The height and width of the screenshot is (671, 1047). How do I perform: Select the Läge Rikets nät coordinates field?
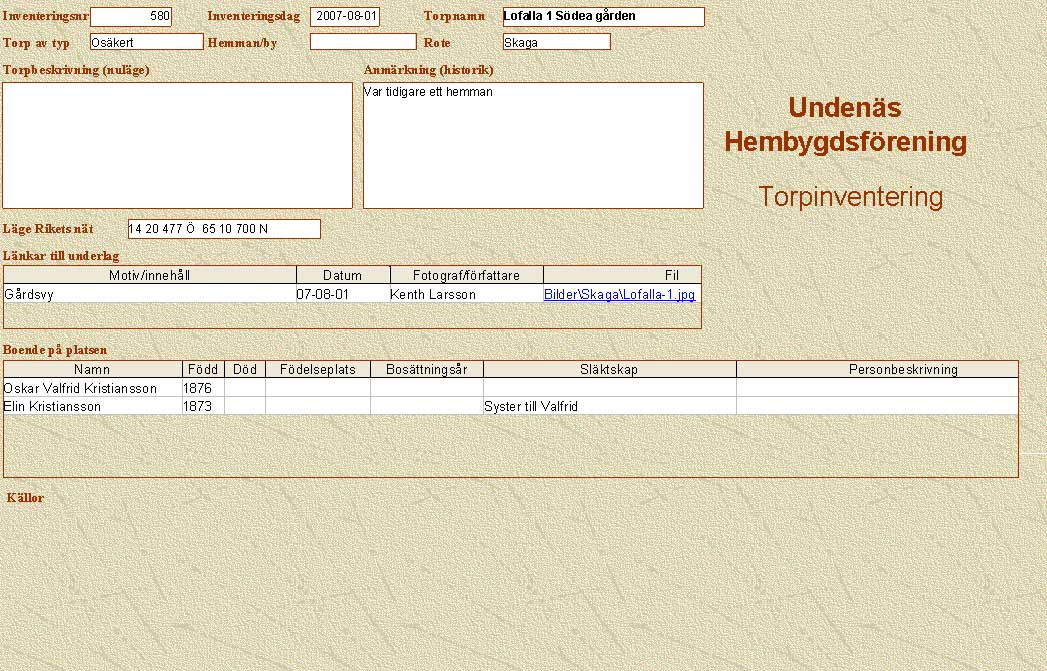(x=224, y=229)
